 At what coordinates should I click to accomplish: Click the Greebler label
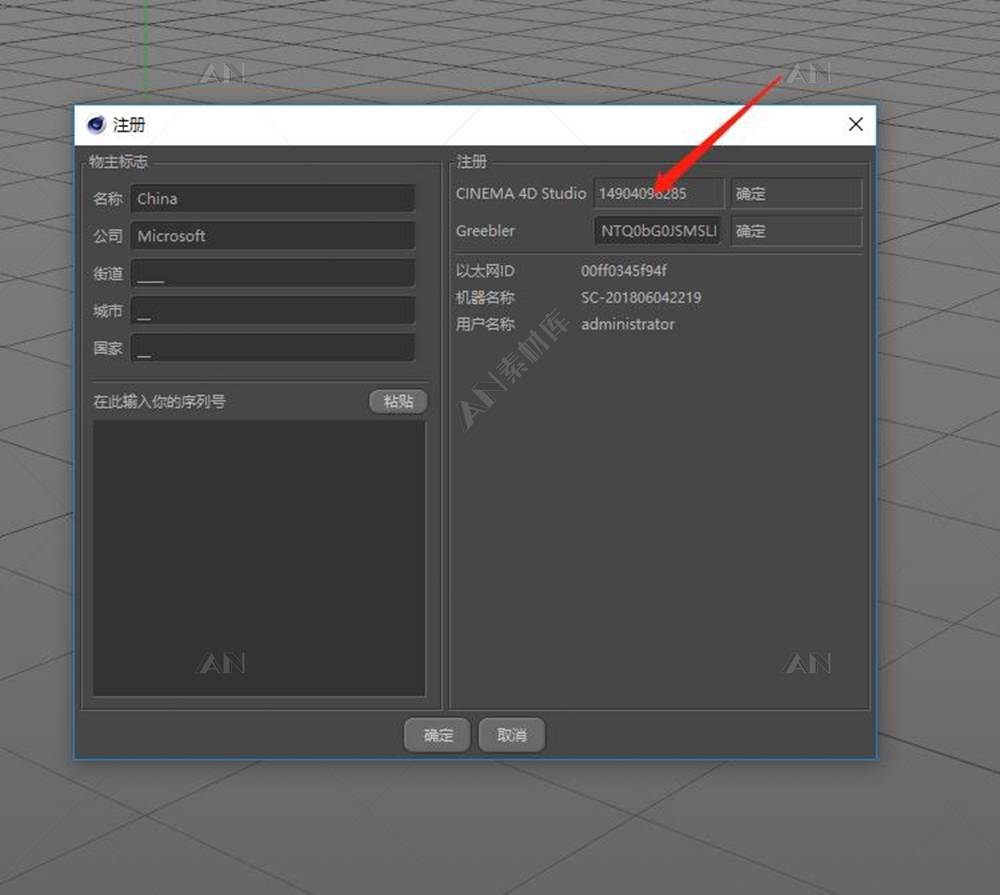[x=485, y=231]
